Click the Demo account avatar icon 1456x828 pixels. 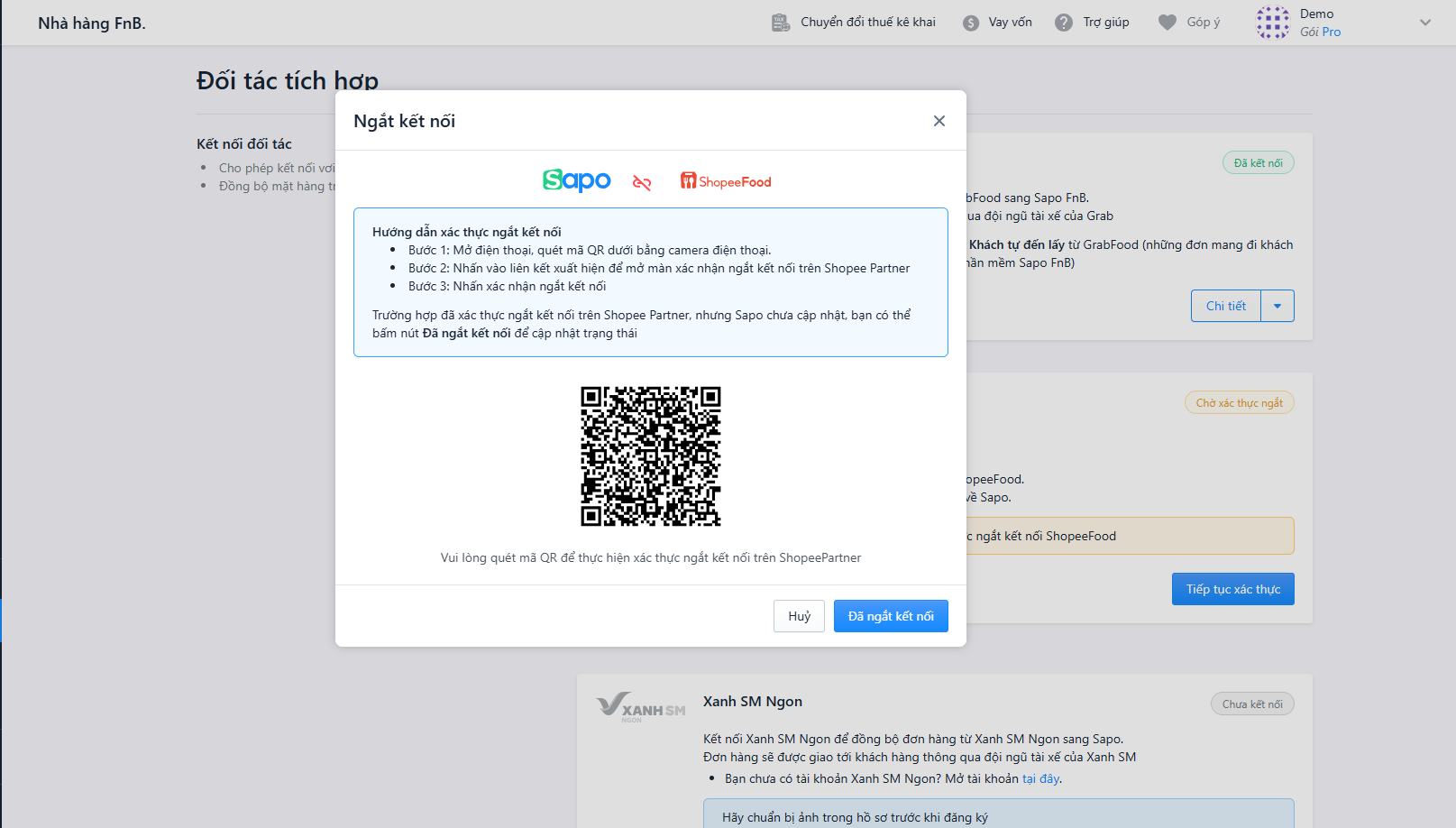1273,23
